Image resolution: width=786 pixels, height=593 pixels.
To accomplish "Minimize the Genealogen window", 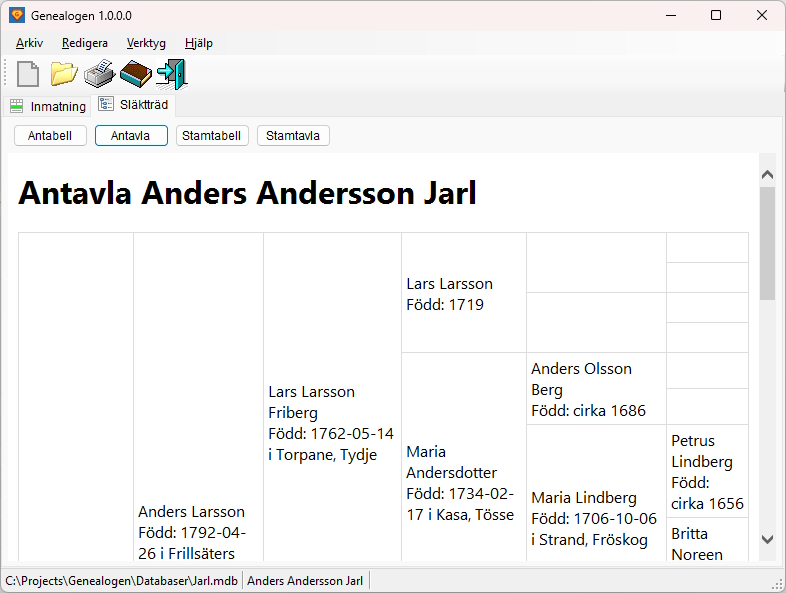I will [671, 15].
